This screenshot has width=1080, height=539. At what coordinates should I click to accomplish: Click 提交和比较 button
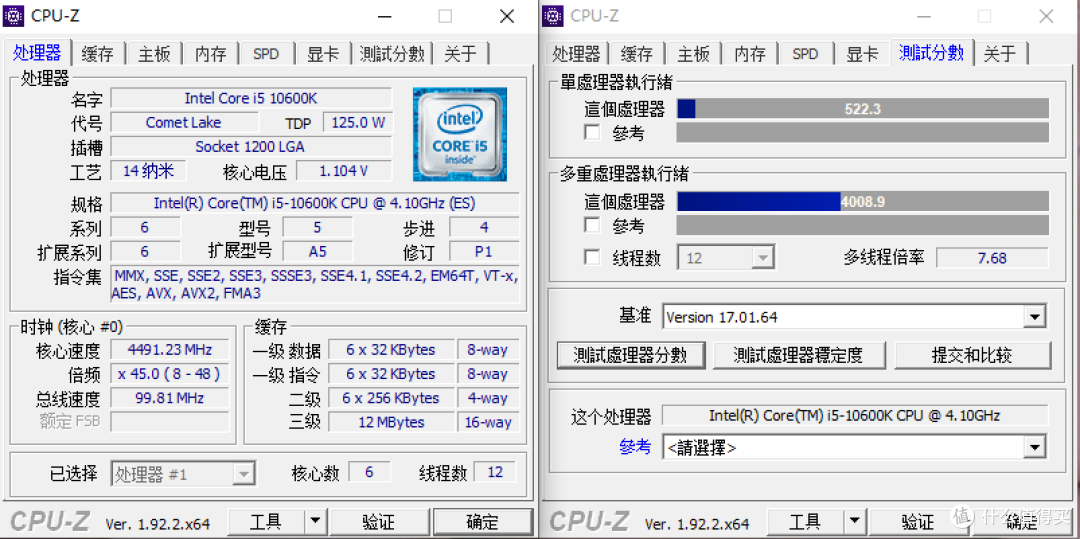972,355
